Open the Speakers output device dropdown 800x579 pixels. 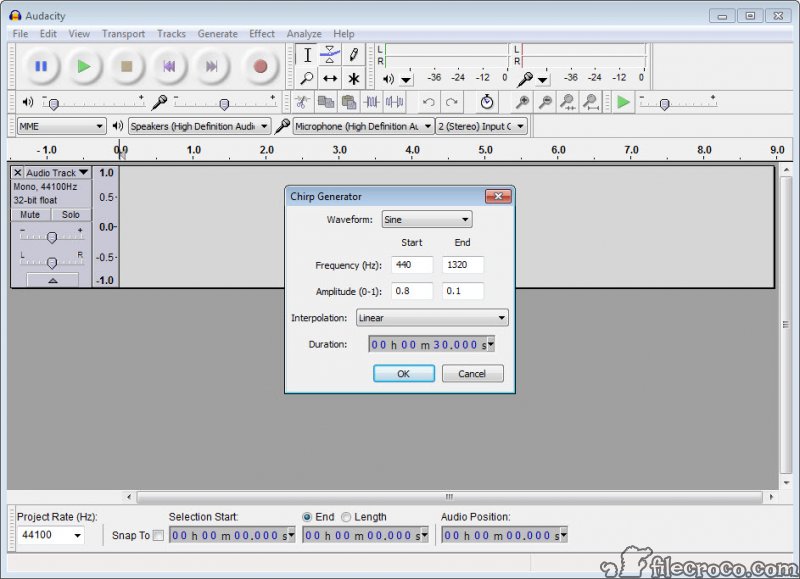[199, 126]
